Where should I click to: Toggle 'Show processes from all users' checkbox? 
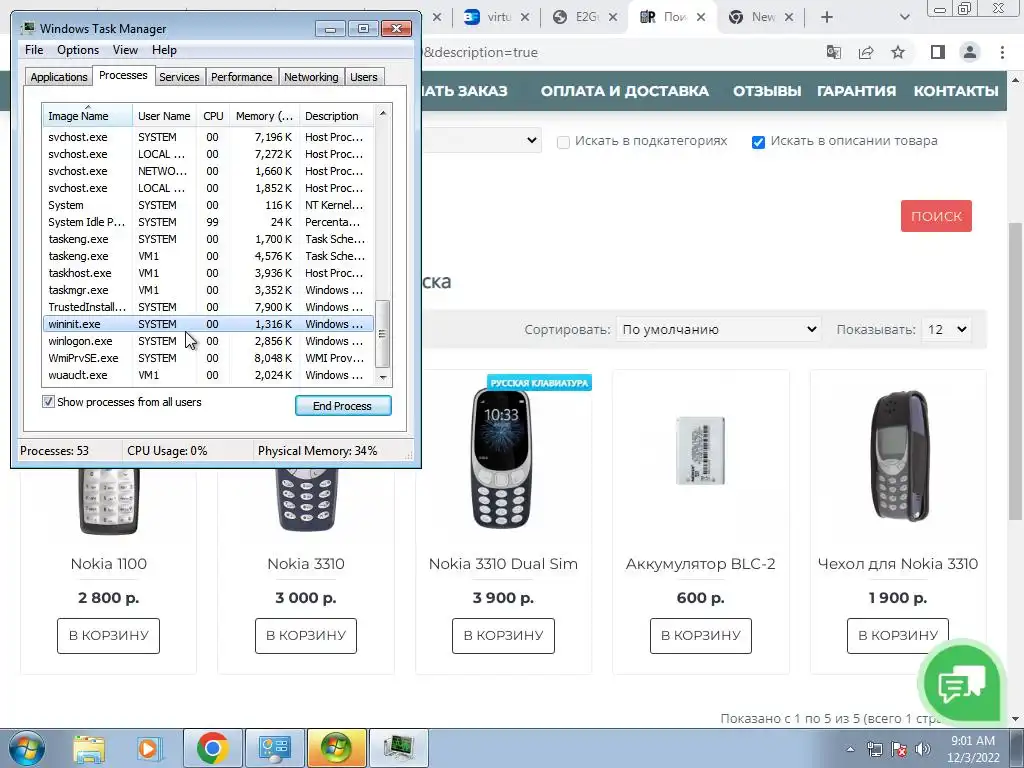point(48,402)
